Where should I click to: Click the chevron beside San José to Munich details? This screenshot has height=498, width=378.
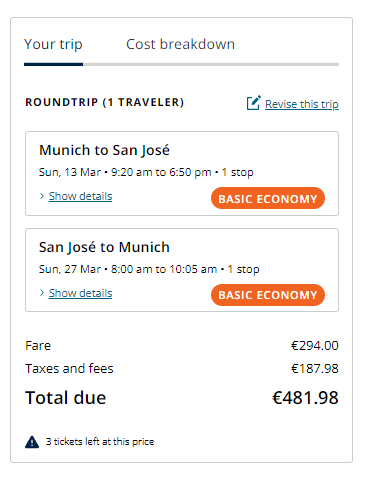click(42, 293)
